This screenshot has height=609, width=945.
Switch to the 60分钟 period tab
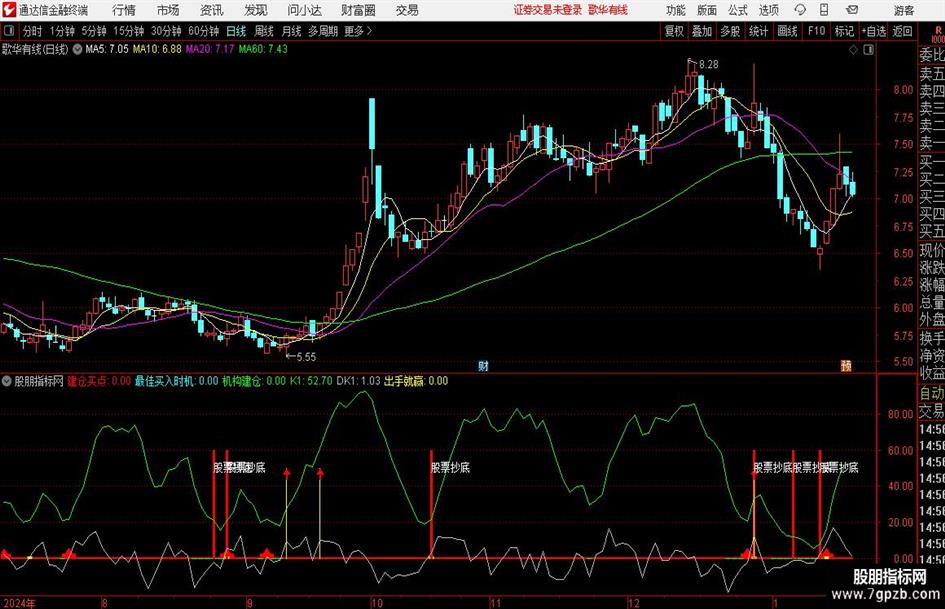click(203, 31)
